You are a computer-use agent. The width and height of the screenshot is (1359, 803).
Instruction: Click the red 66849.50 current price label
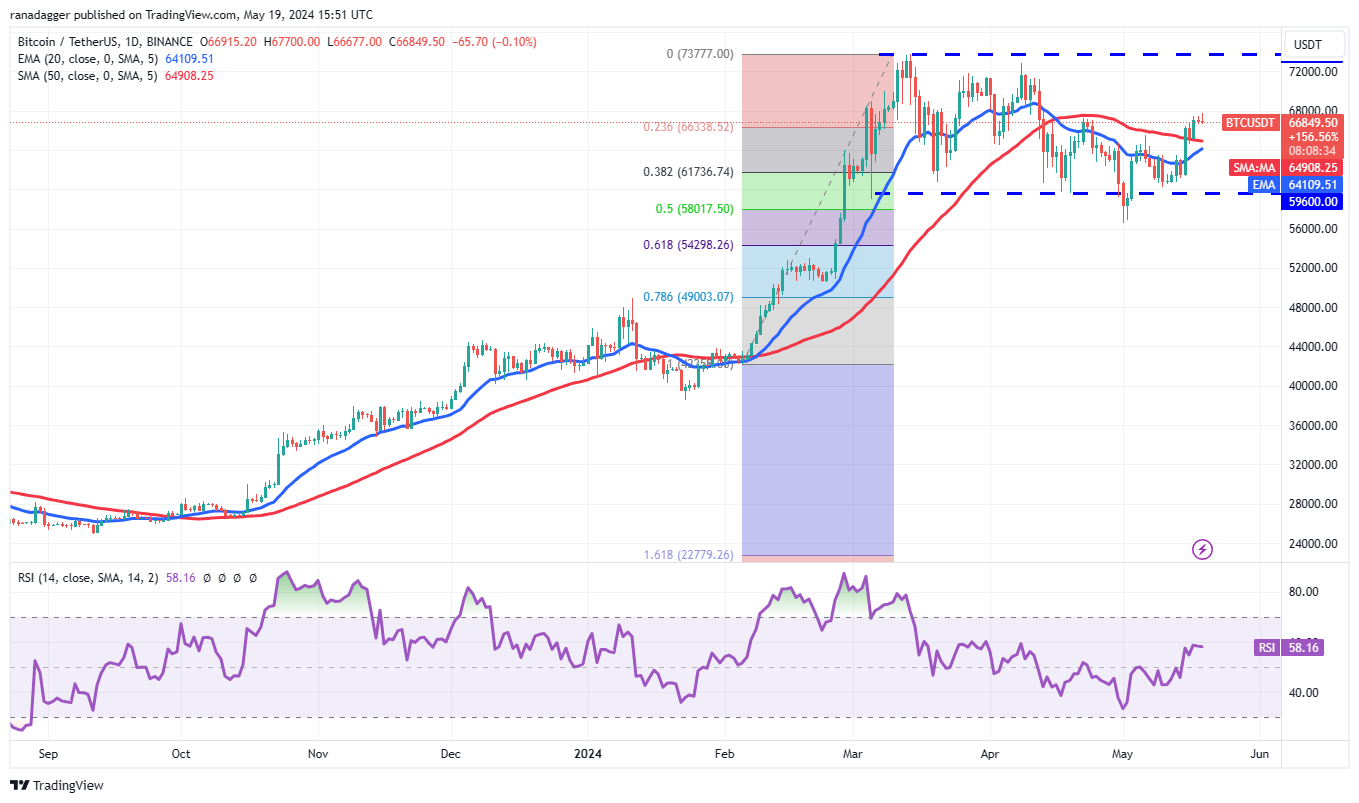pyautogui.click(x=1314, y=123)
